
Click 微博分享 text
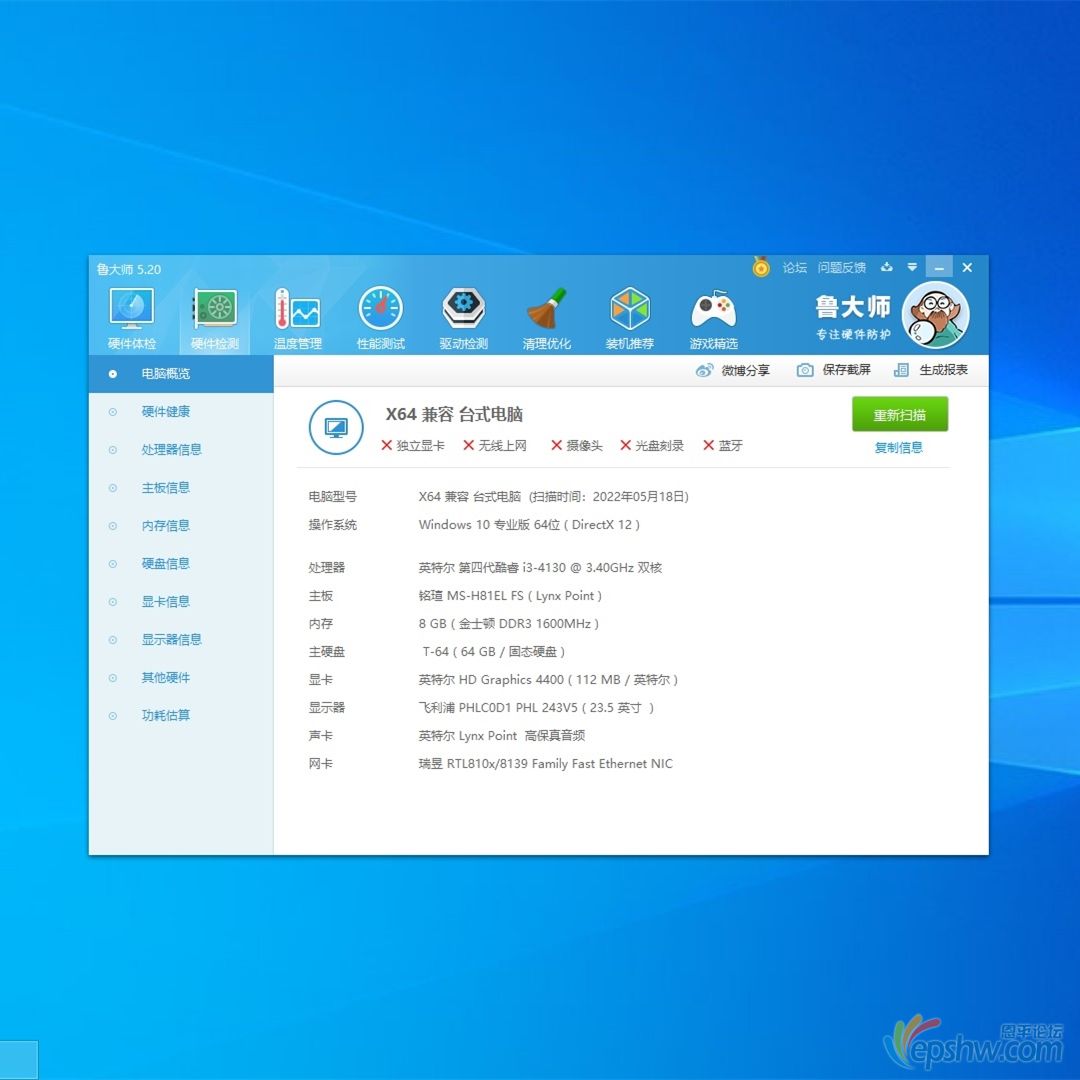tap(745, 371)
